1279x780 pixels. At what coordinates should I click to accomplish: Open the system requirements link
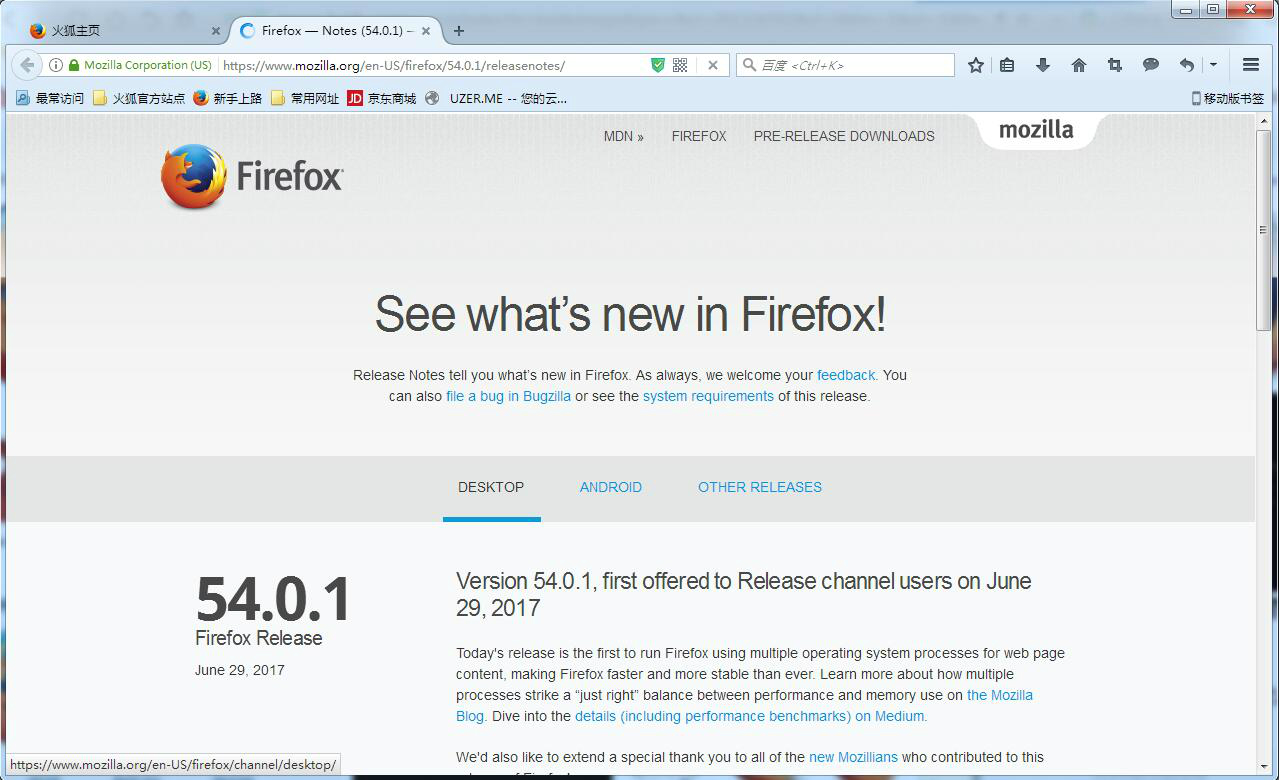(708, 396)
